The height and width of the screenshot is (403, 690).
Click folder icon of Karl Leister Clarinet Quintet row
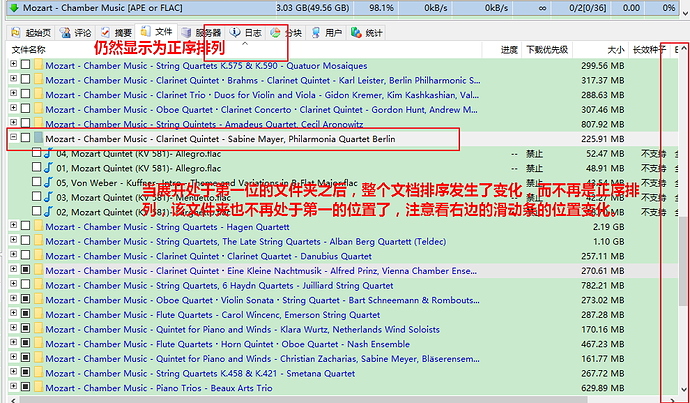pos(39,80)
